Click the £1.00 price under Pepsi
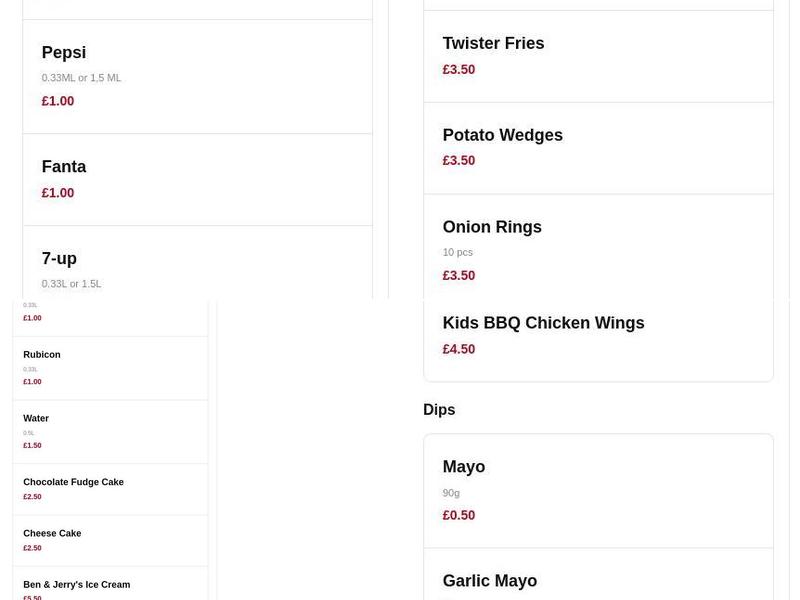The height and width of the screenshot is (600, 800). [58, 101]
